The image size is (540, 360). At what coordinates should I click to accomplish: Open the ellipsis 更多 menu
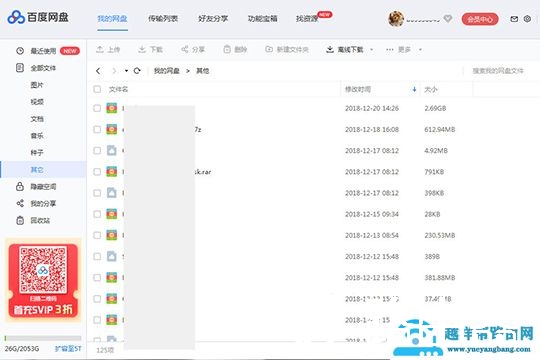(x=390, y=50)
